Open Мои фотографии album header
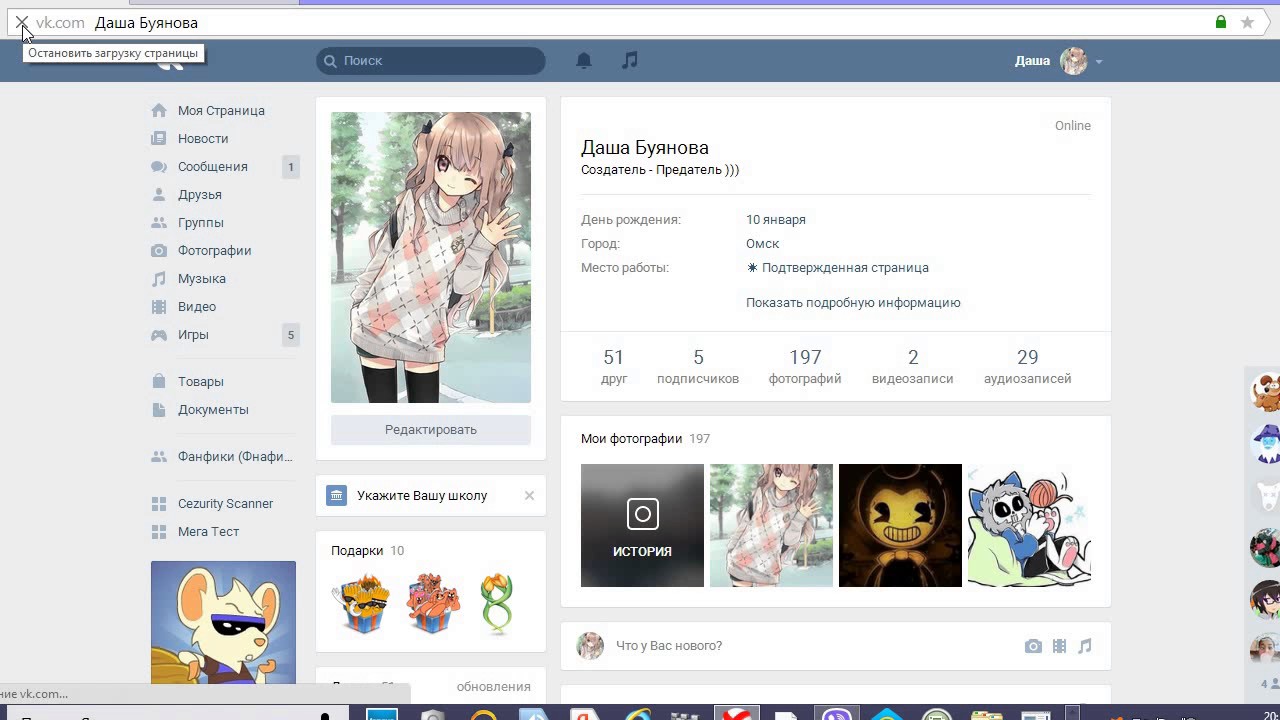This screenshot has height=720, width=1280. click(x=631, y=438)
